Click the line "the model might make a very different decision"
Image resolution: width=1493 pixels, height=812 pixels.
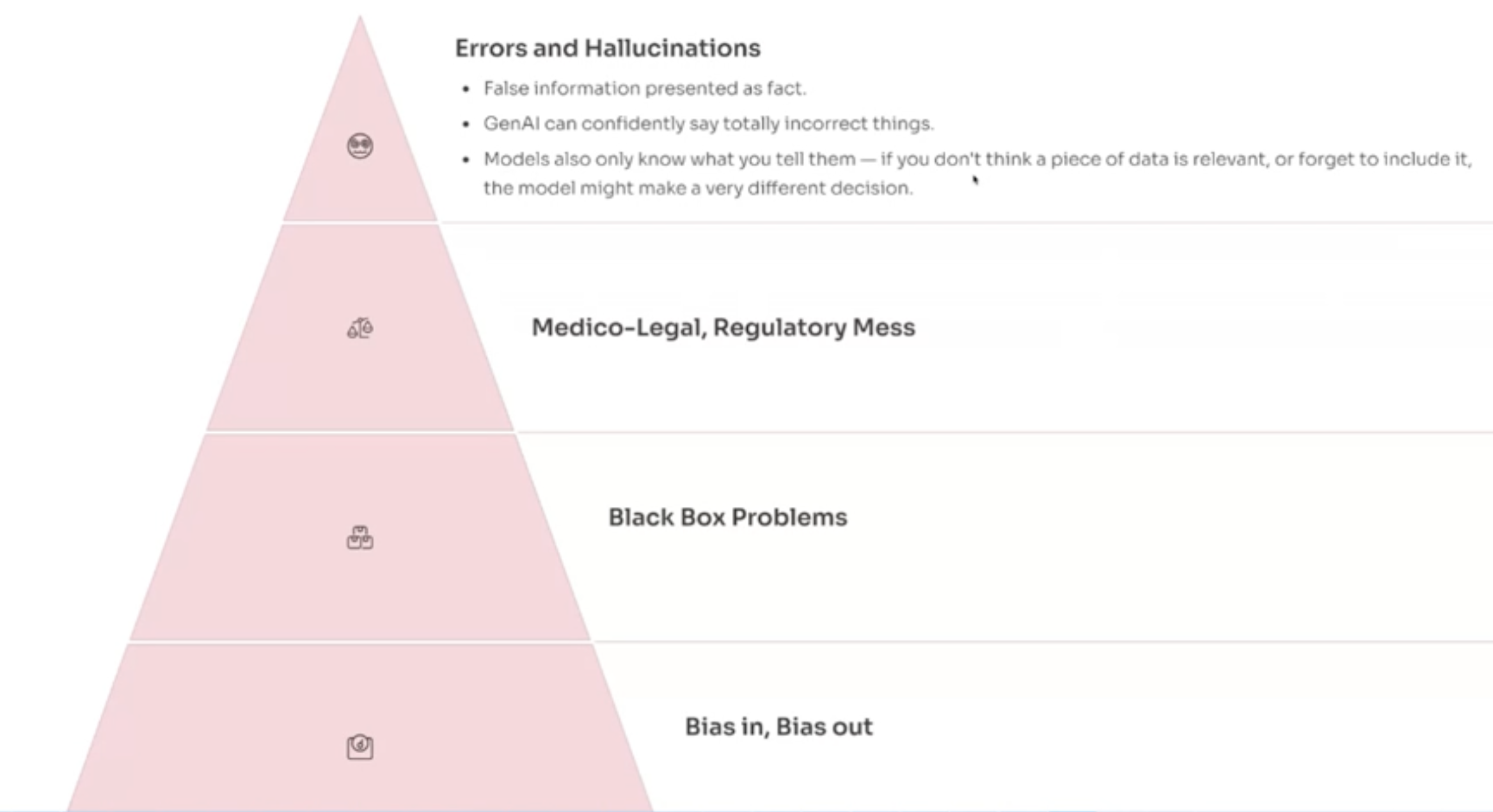tap(697, 189)
